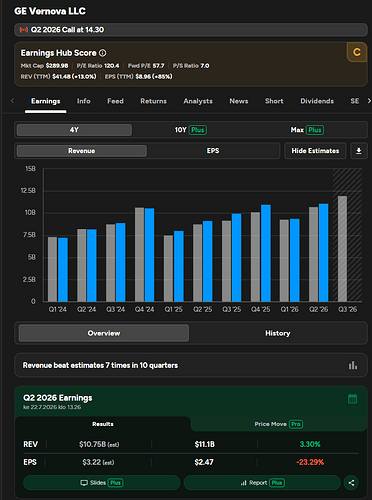Click the Q1 '24 gray estimate bar
This screenshot has width=372, height=500.
click(52, 269)
